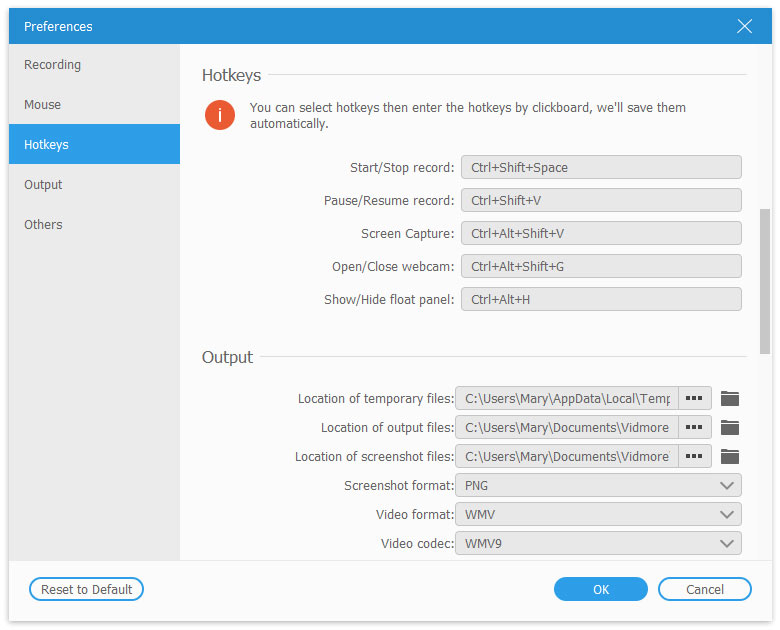Confirm settings with the OK button

(x=600, y=590)
